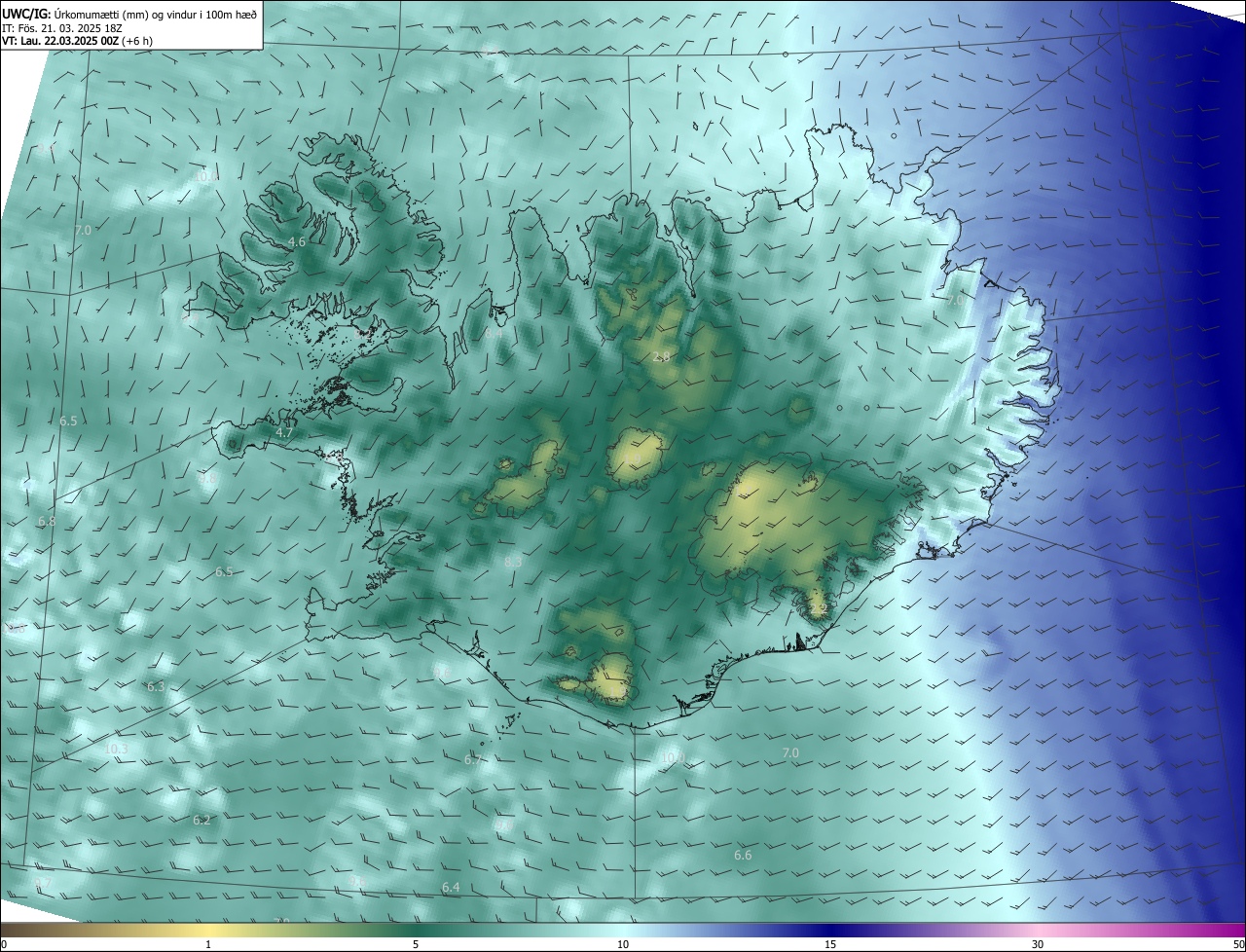Click the 4.6 value over the Westfjords
This screenshot has height=952, width=1246.
tap(297, 241)
